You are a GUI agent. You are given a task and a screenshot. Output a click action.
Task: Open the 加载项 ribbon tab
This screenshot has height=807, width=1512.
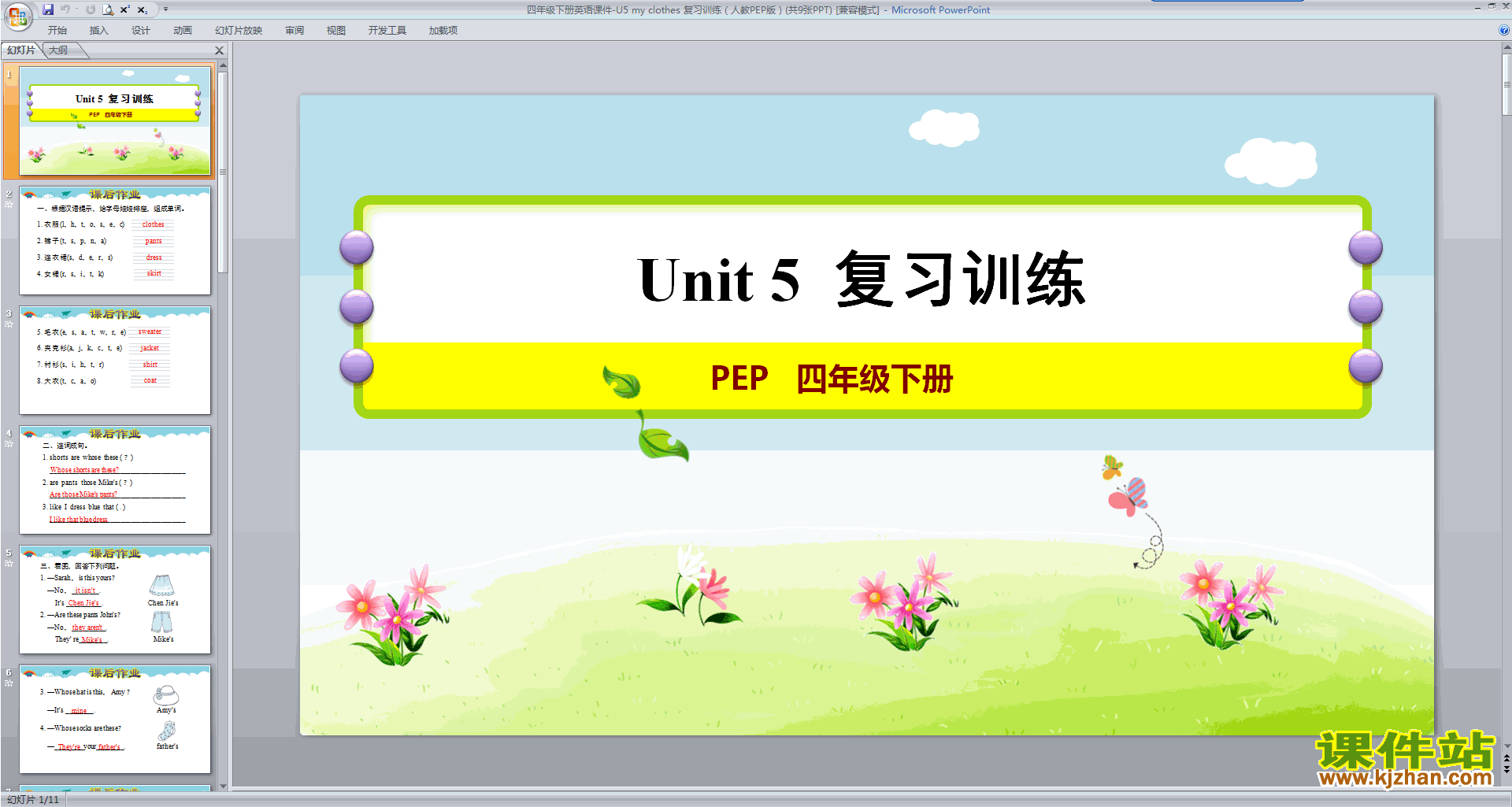tap(443, 31)
